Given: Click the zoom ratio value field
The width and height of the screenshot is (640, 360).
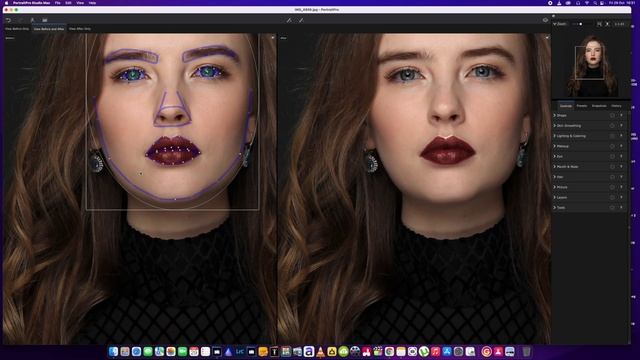Looking at the screenshot, I should [x=619, y=24].
